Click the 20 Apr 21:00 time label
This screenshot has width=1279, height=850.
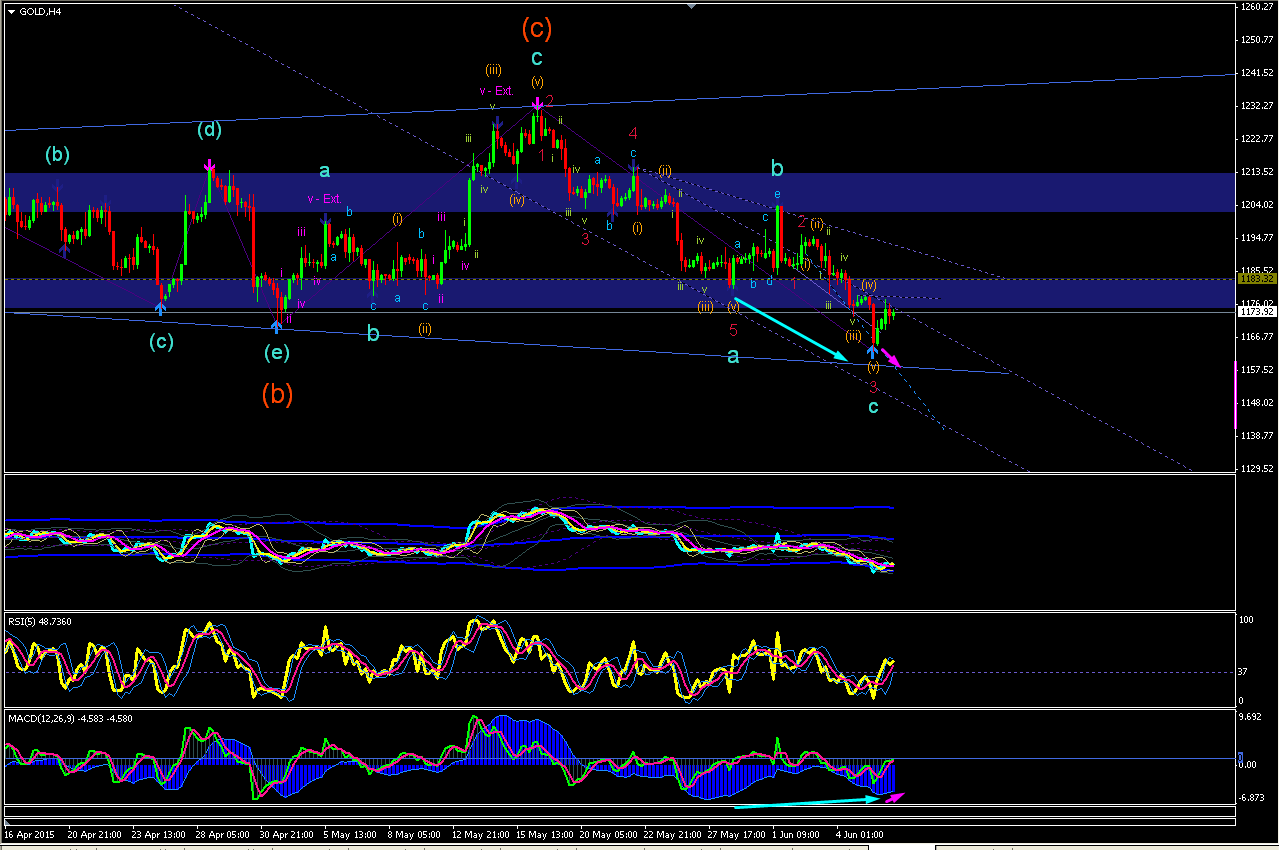click(93, 832)
